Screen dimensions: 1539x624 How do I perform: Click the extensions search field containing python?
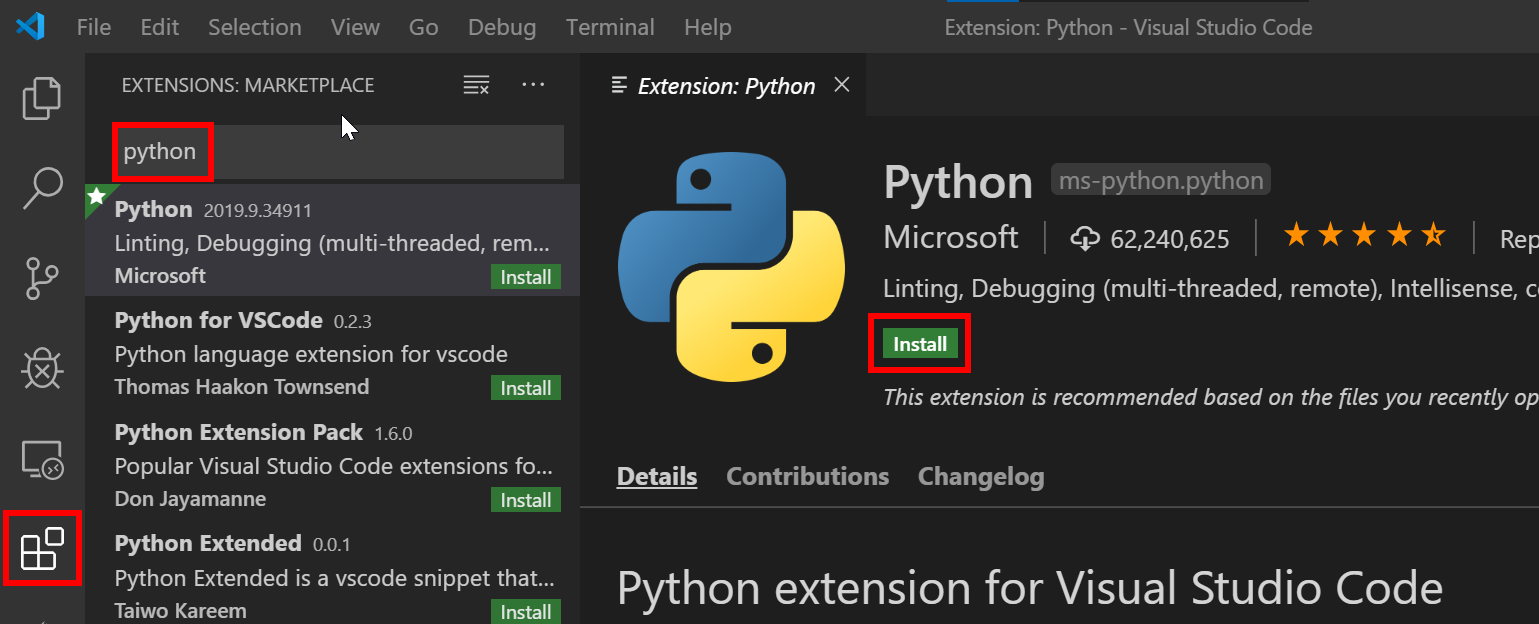(x=339, y=152)
